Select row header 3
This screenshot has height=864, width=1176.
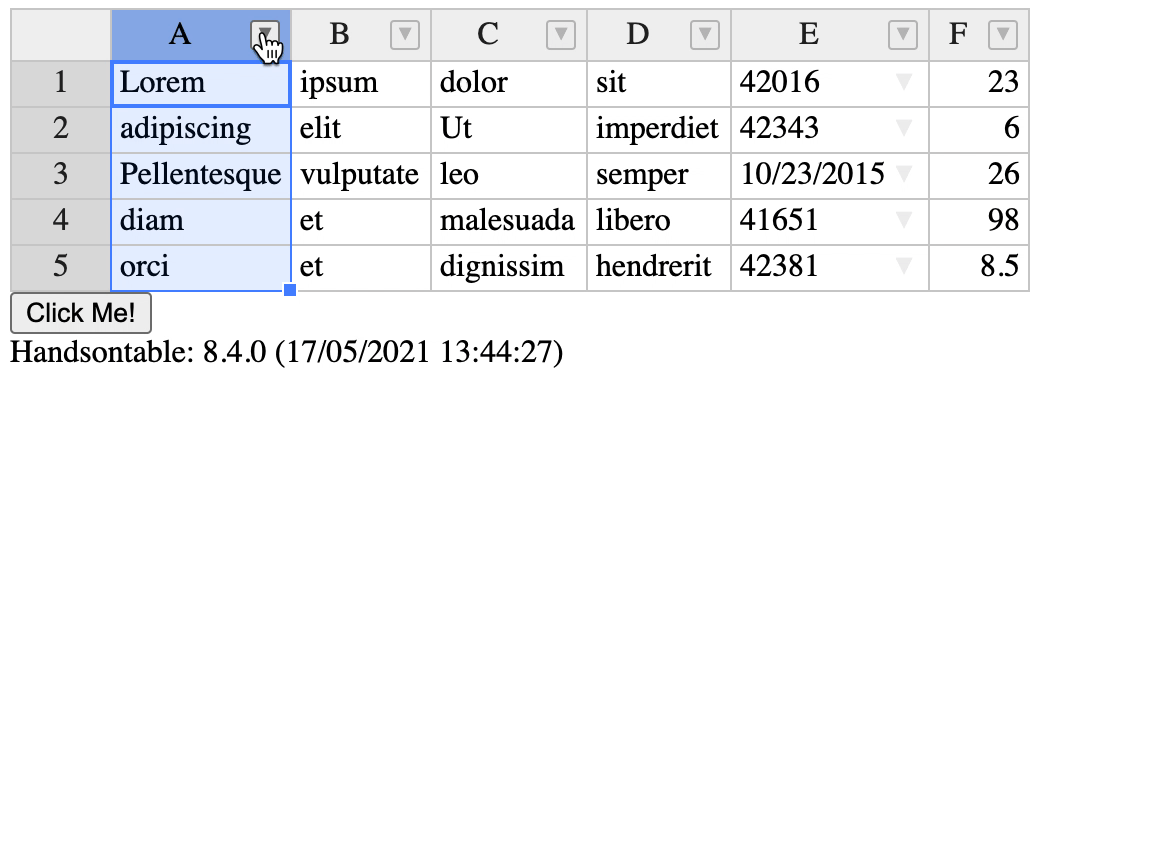(59, 174)
